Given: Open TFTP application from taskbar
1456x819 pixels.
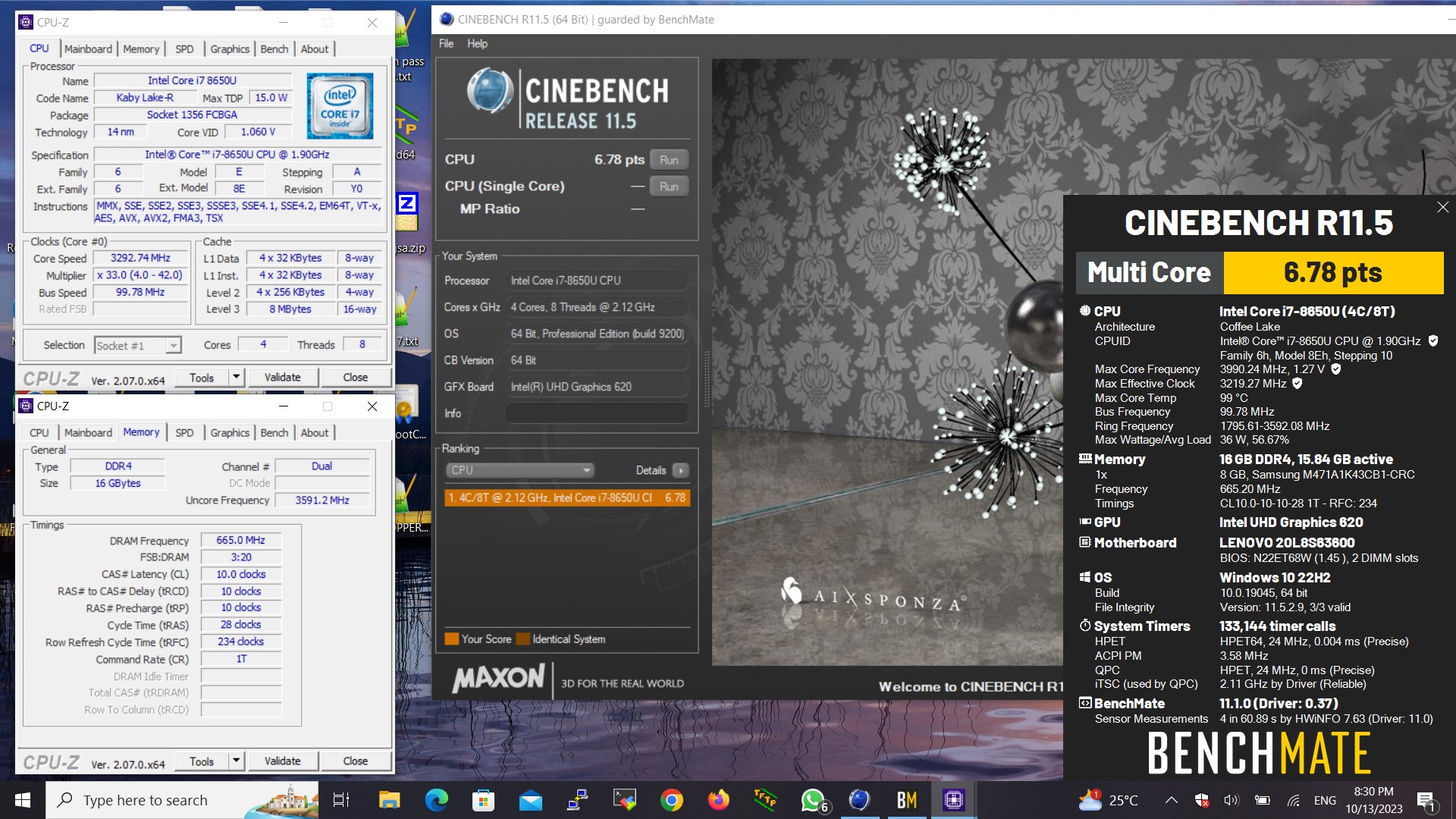Looking at the screenshot, I should click(765, 800).
